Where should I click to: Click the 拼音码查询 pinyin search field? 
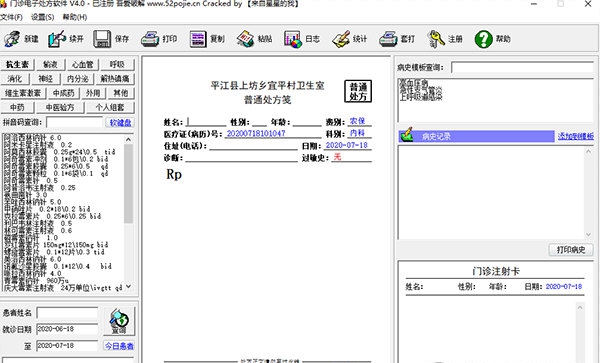(75, 122)
